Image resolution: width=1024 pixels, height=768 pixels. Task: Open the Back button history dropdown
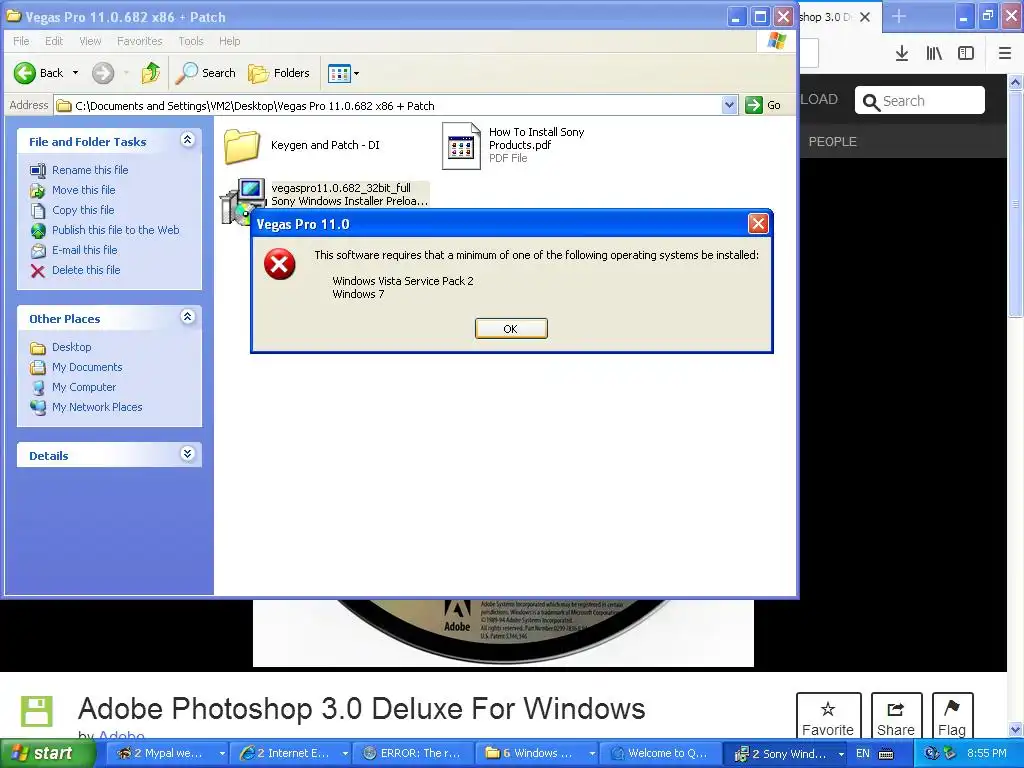point(75,73)
